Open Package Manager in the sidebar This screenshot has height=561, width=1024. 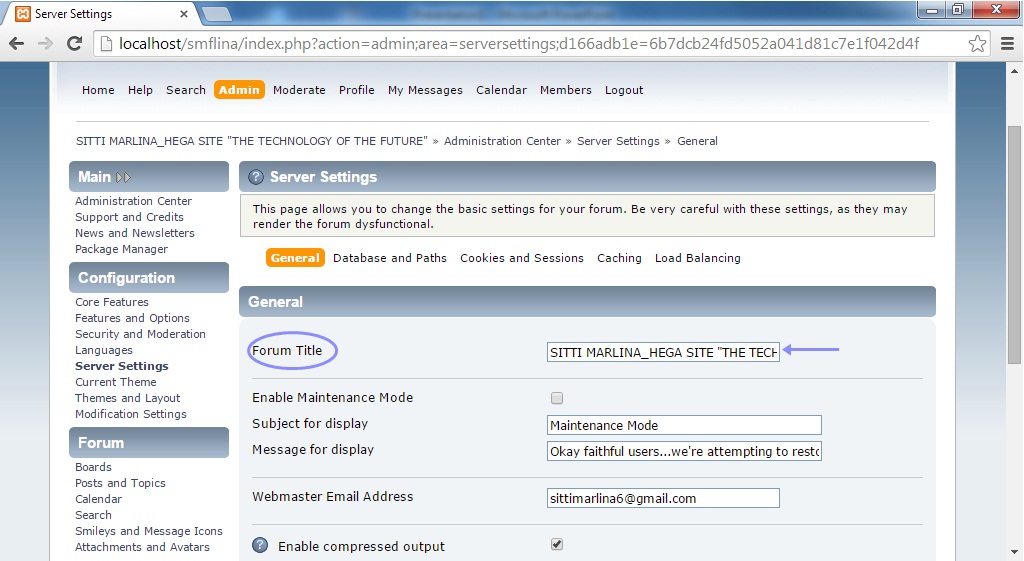click(x=121, y=249)
